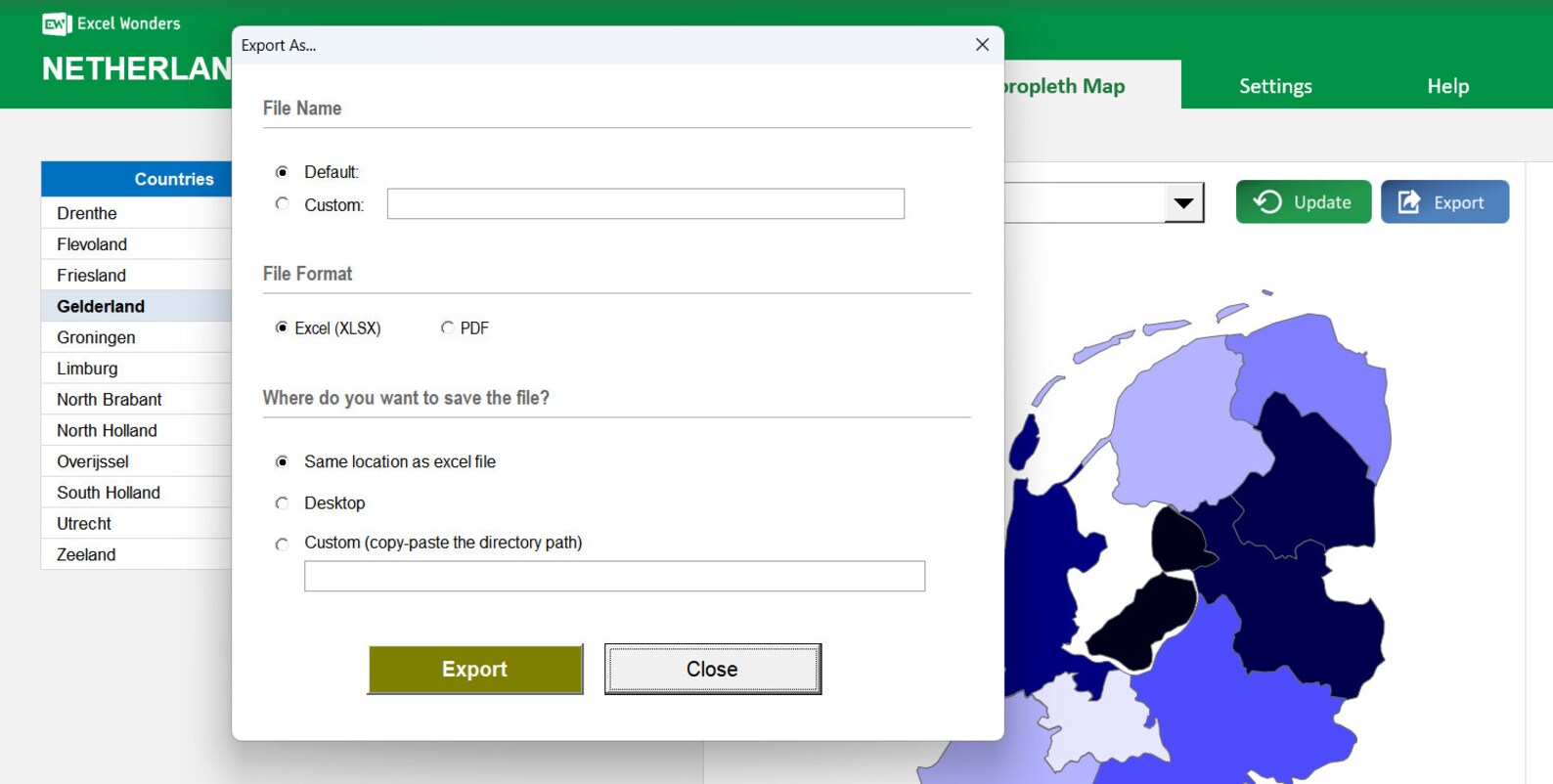Click the refresh icon on the Update button

pos(1267,201)
